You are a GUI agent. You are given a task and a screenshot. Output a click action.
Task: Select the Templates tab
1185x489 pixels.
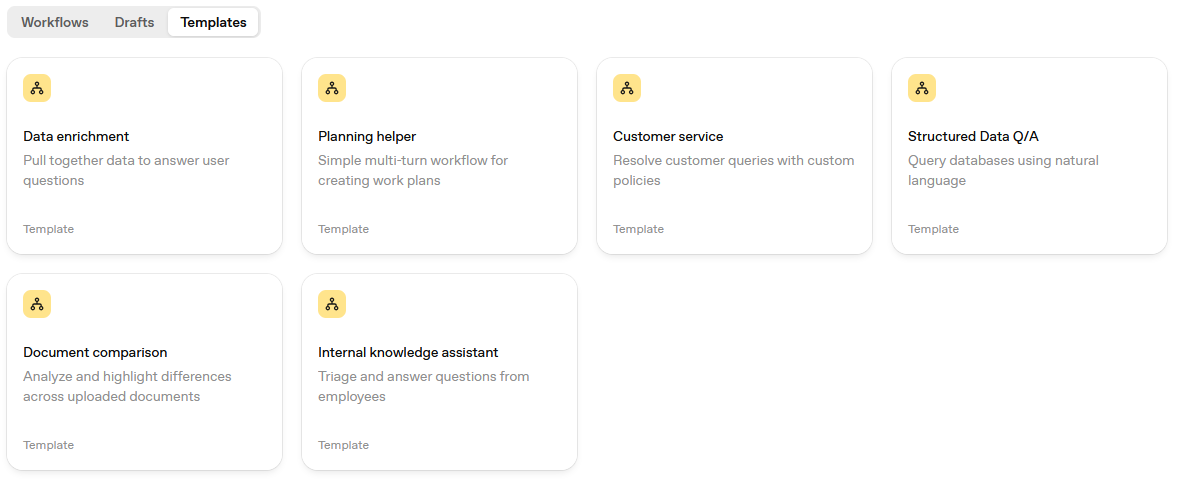213,22
